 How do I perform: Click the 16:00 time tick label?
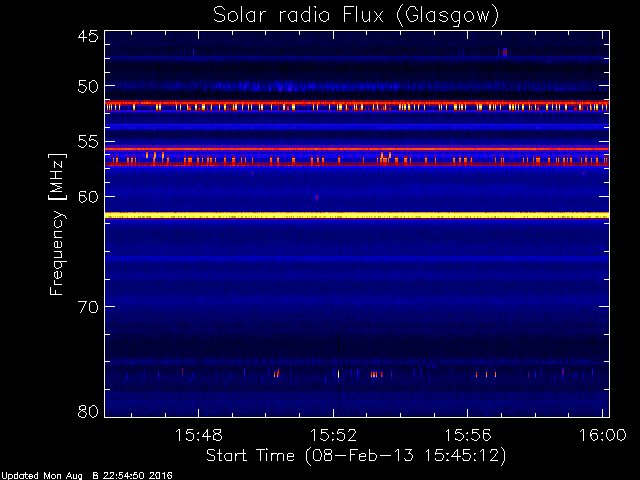(603, 436)
